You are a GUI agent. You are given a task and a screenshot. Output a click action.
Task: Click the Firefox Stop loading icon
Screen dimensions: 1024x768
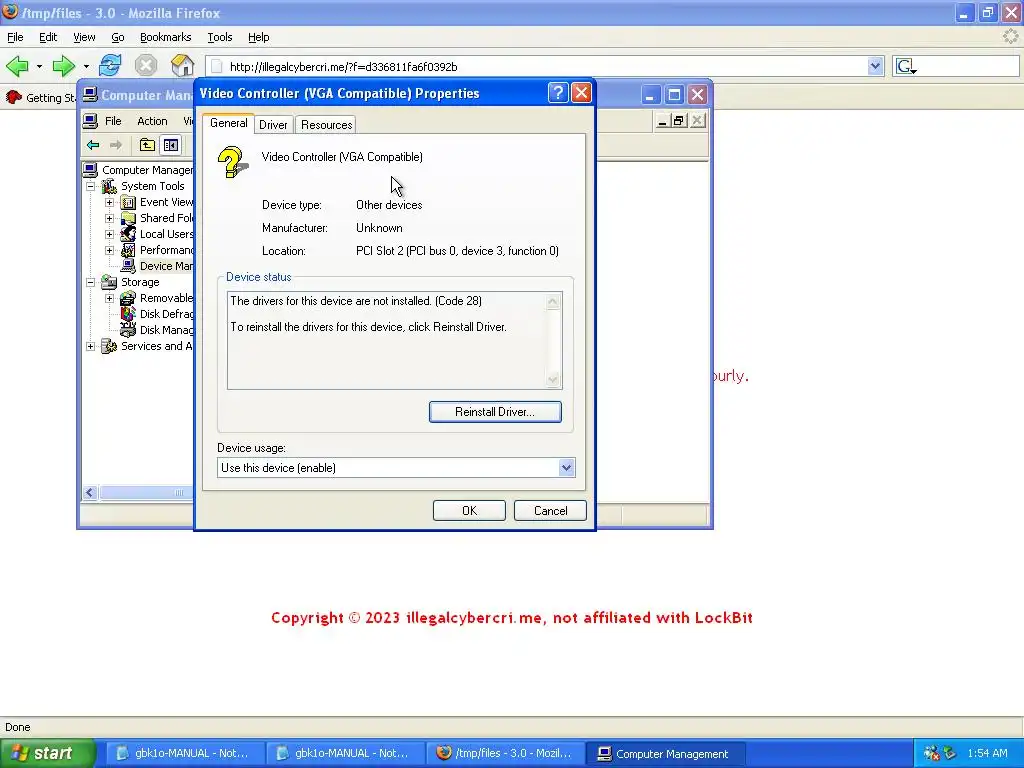point(146,65)
